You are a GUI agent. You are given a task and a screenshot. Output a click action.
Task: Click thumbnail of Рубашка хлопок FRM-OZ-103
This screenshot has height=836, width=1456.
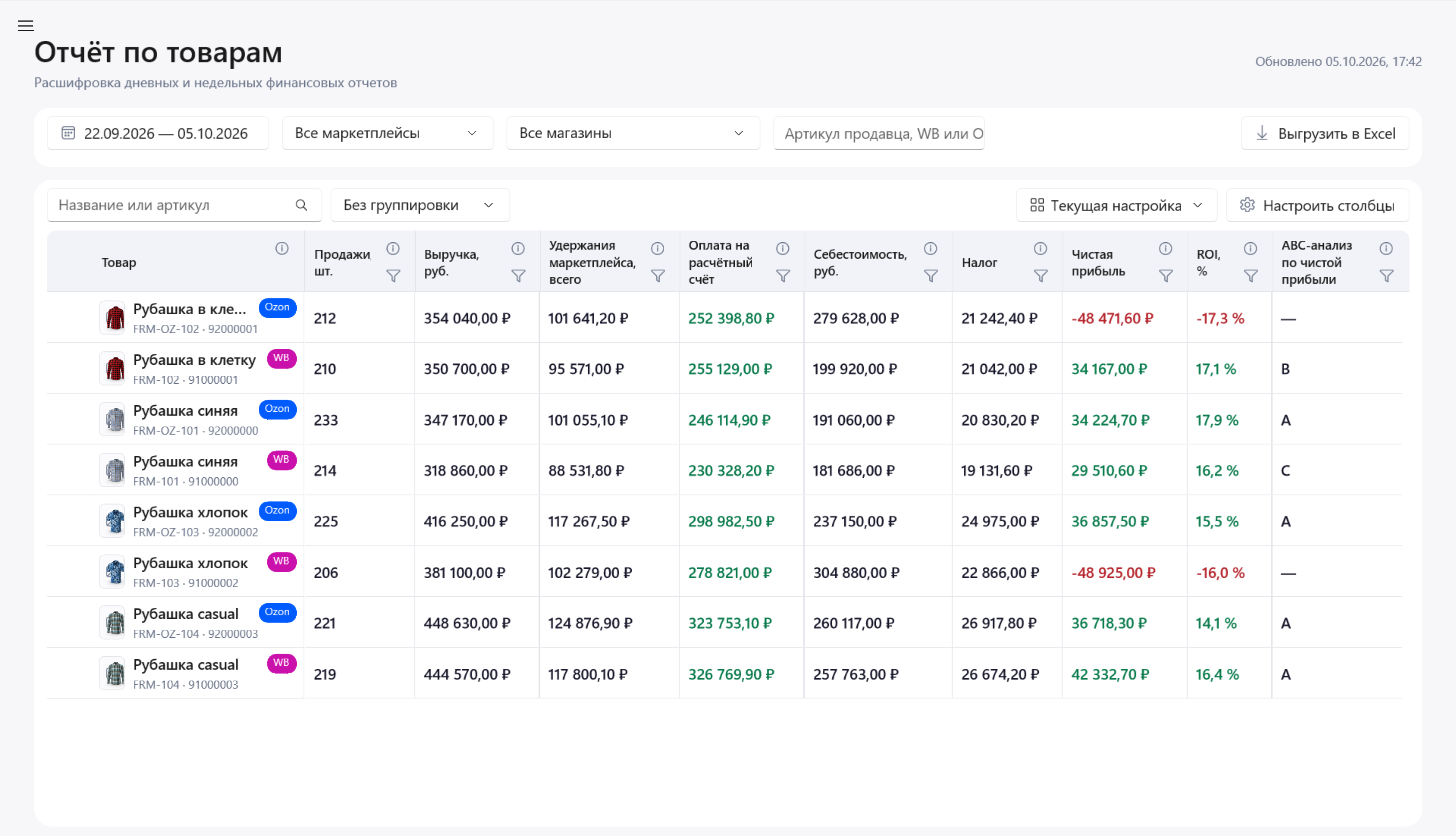click(113, 521)
